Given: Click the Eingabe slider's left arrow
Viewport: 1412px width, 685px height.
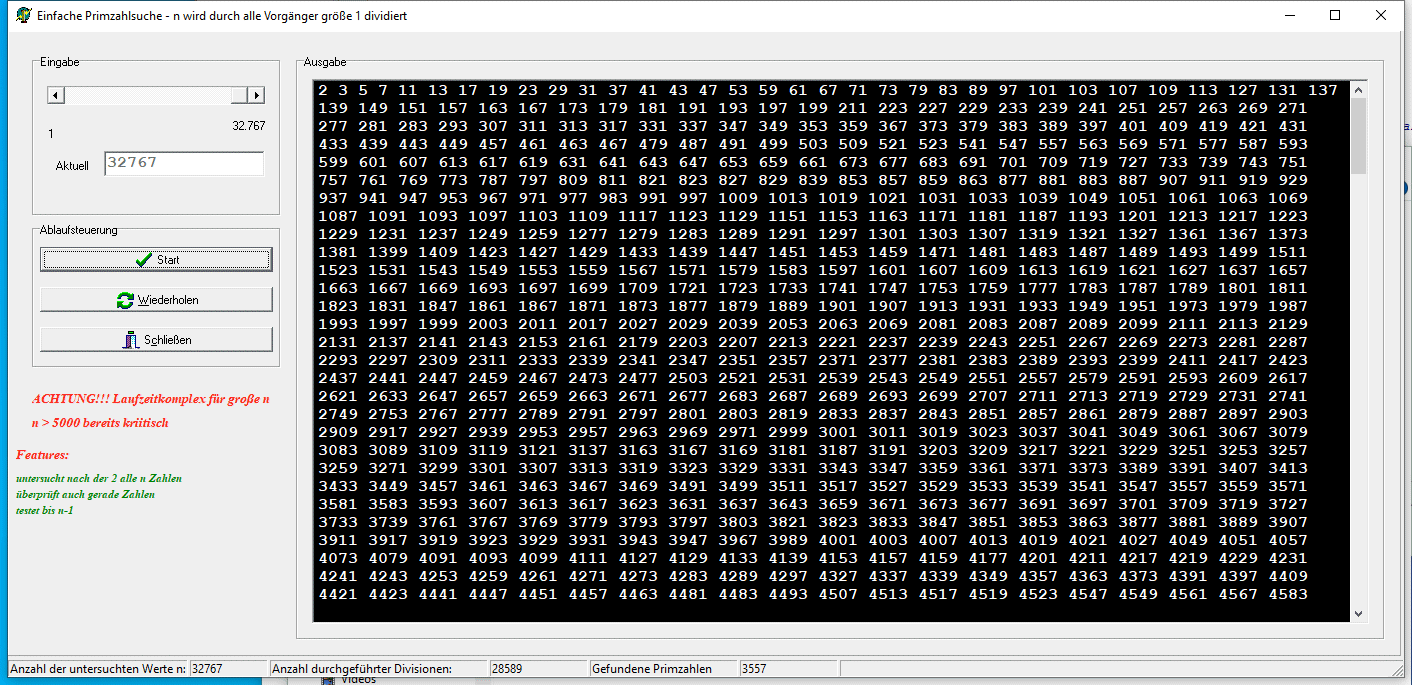Looking at the screenshot, I should click(56, 95).
